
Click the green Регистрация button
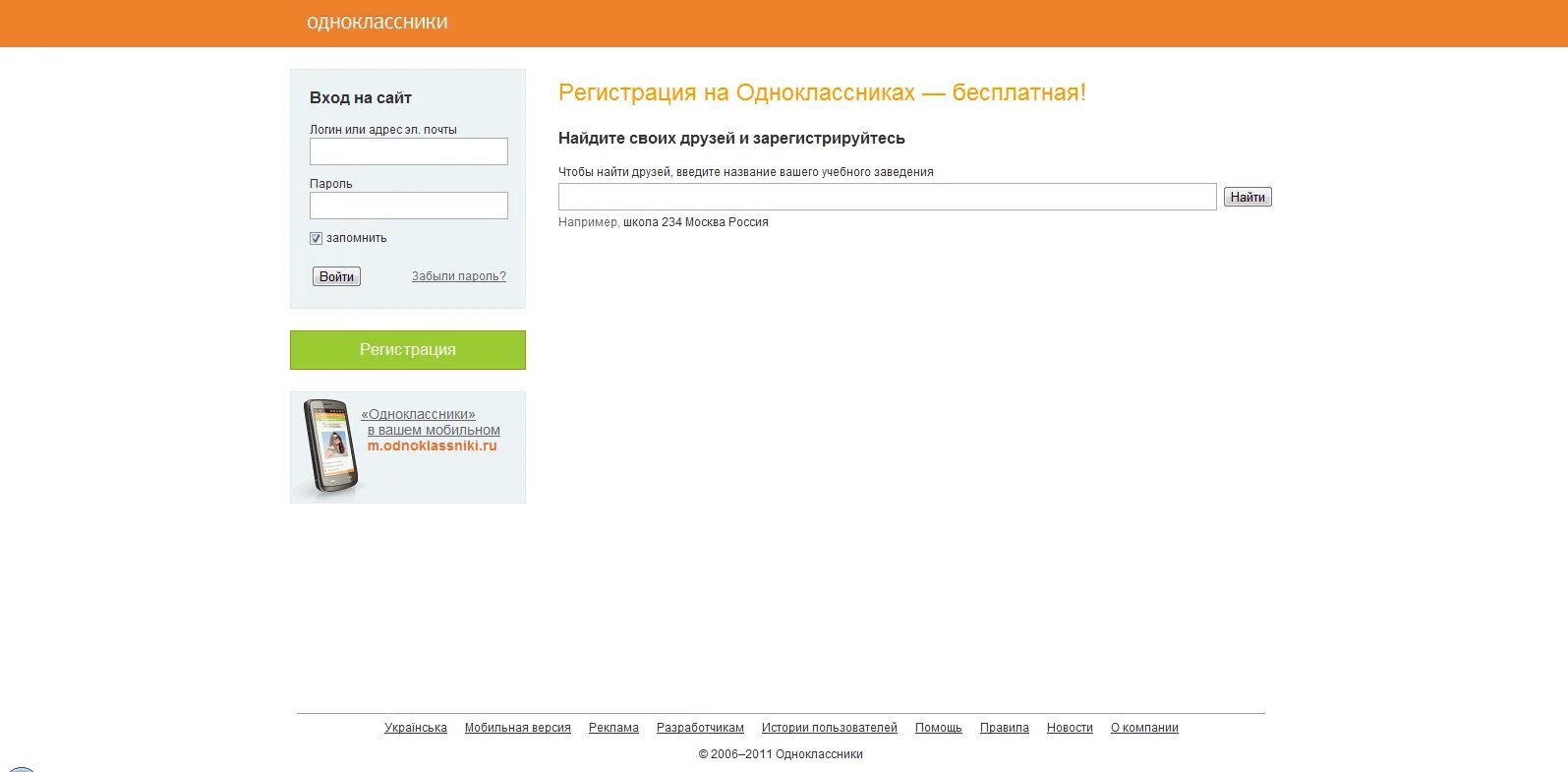point(408,350)
